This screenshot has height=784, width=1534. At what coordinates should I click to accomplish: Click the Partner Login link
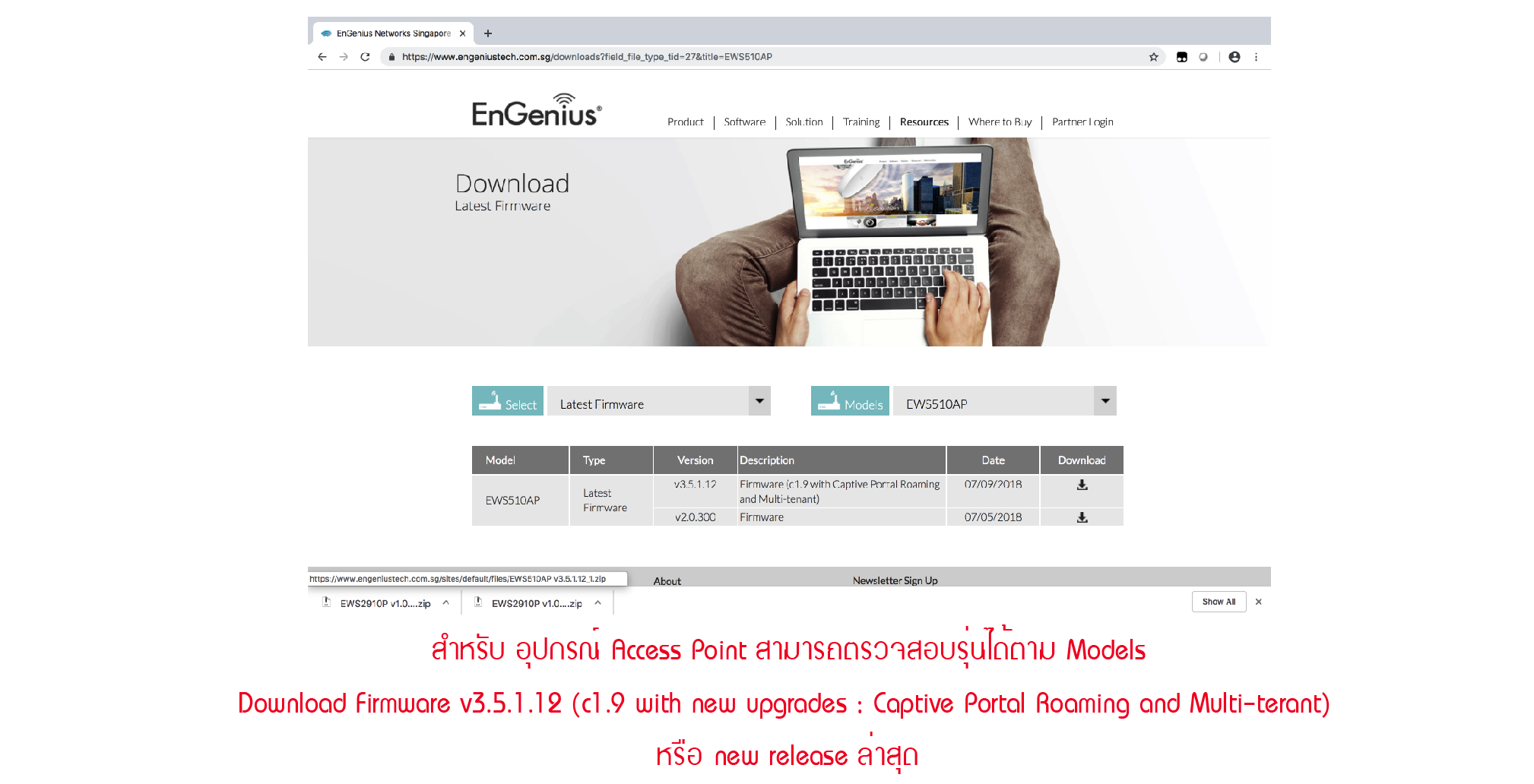[1082, 122]
